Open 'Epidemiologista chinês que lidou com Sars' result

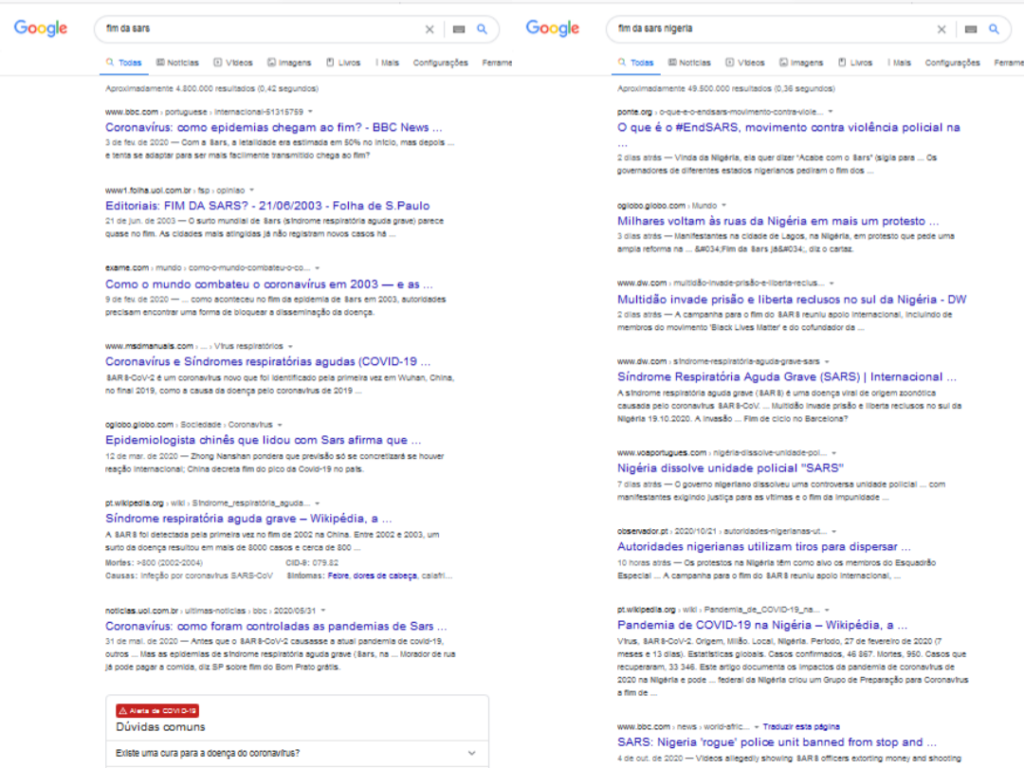coord(263,440)
